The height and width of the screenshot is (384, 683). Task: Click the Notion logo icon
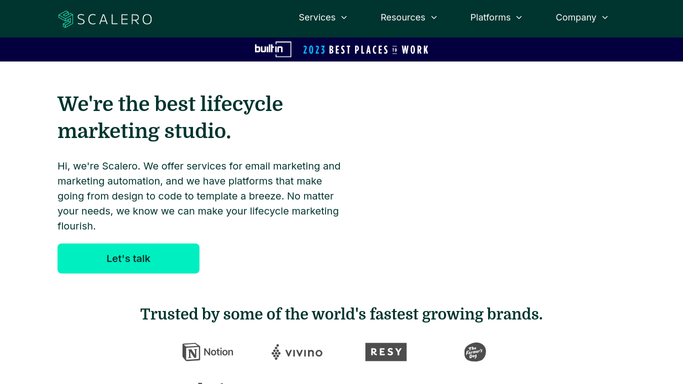[191, 352]
